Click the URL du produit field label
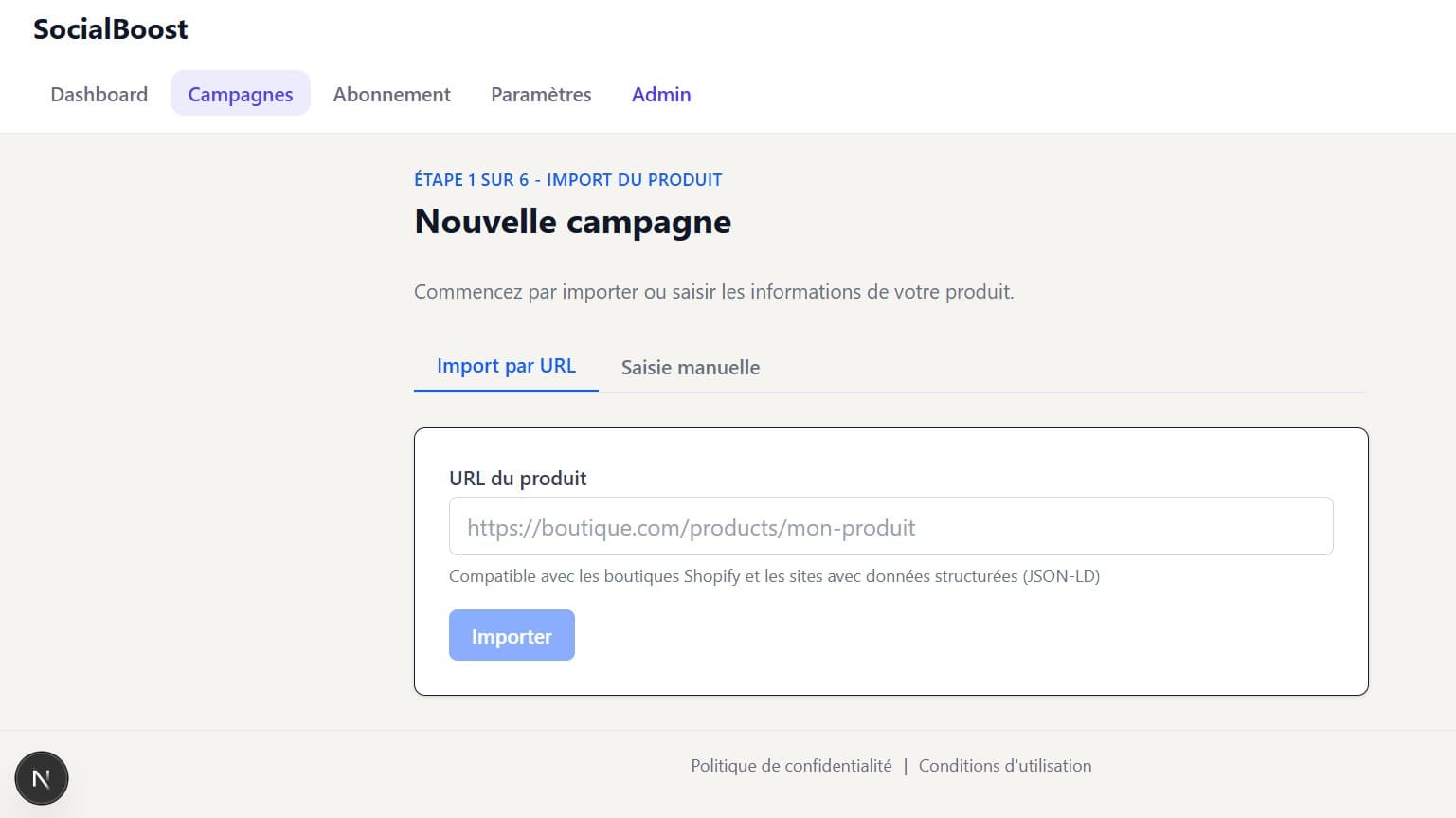 (x=518, y=479)
